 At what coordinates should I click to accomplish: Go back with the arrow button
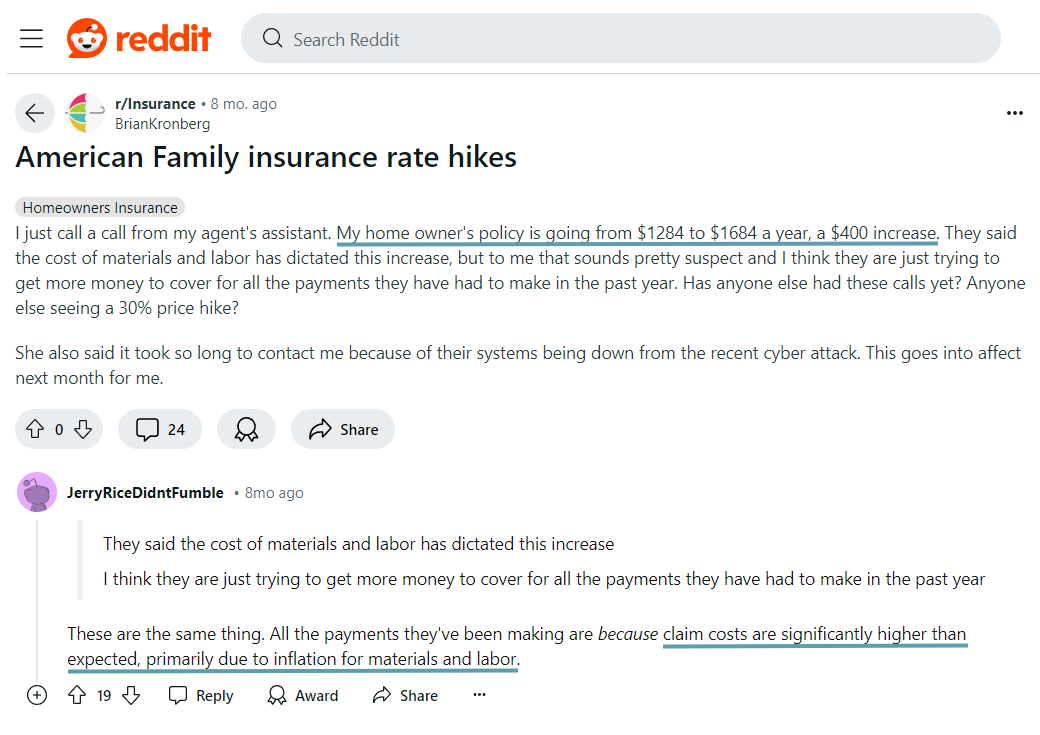[x=34, y=113]
